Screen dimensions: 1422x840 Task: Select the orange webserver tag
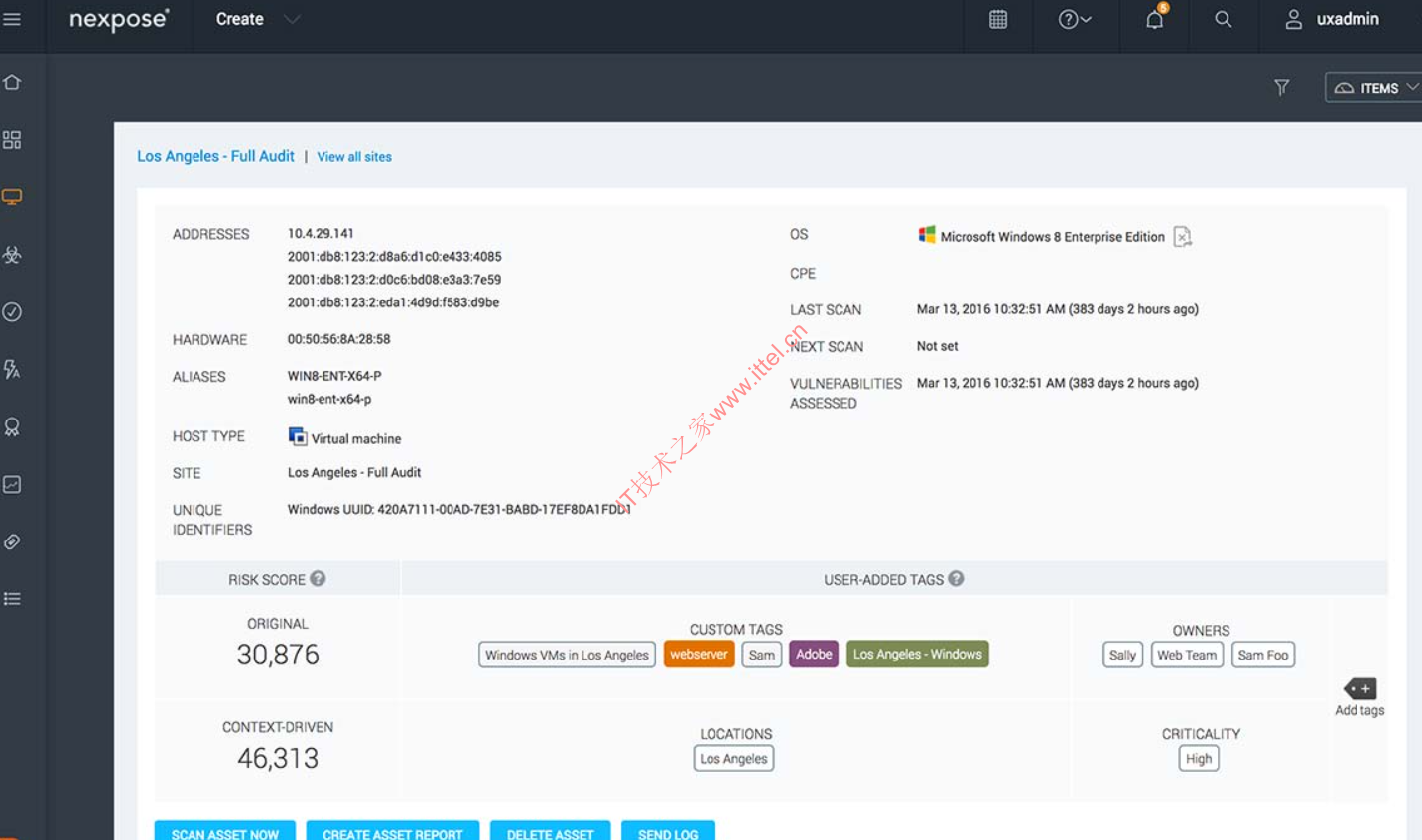click(699, 655)
